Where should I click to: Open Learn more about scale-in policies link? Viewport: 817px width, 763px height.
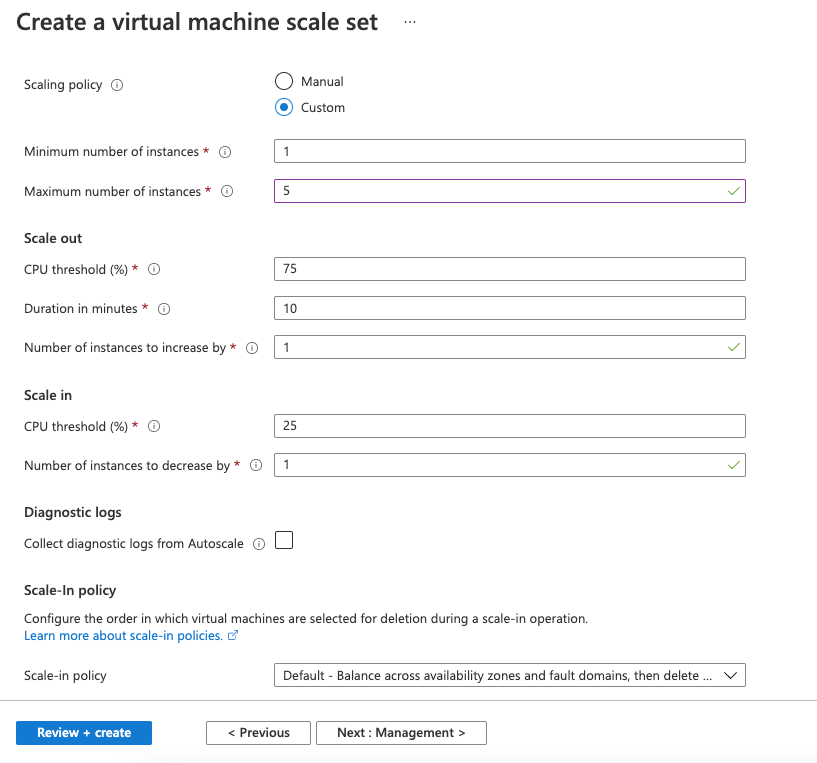123,635
